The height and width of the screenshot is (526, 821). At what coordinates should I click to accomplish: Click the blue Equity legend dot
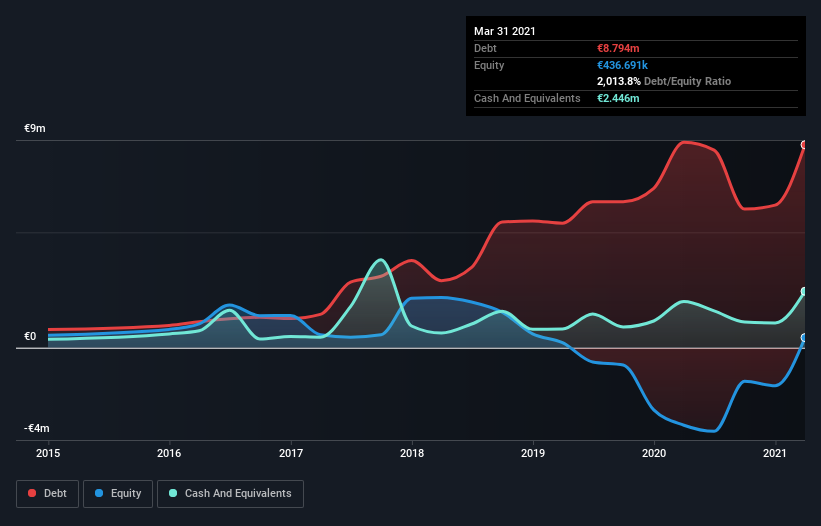tap(99, 493)
